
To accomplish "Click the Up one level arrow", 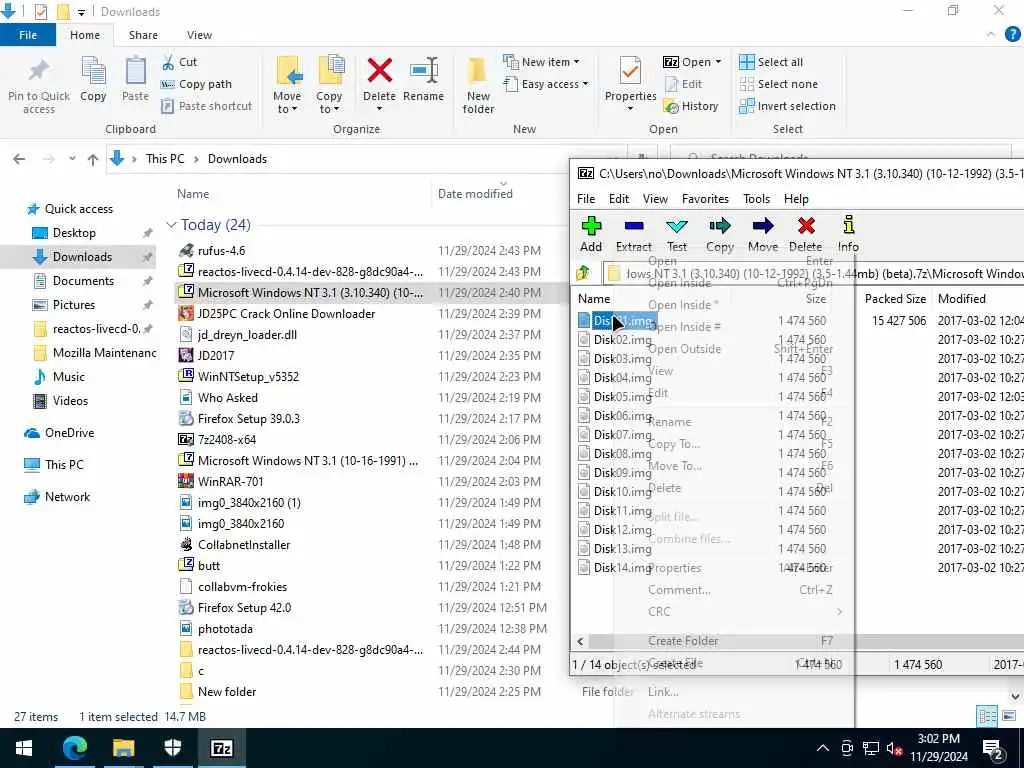I will tap(93, 159).
